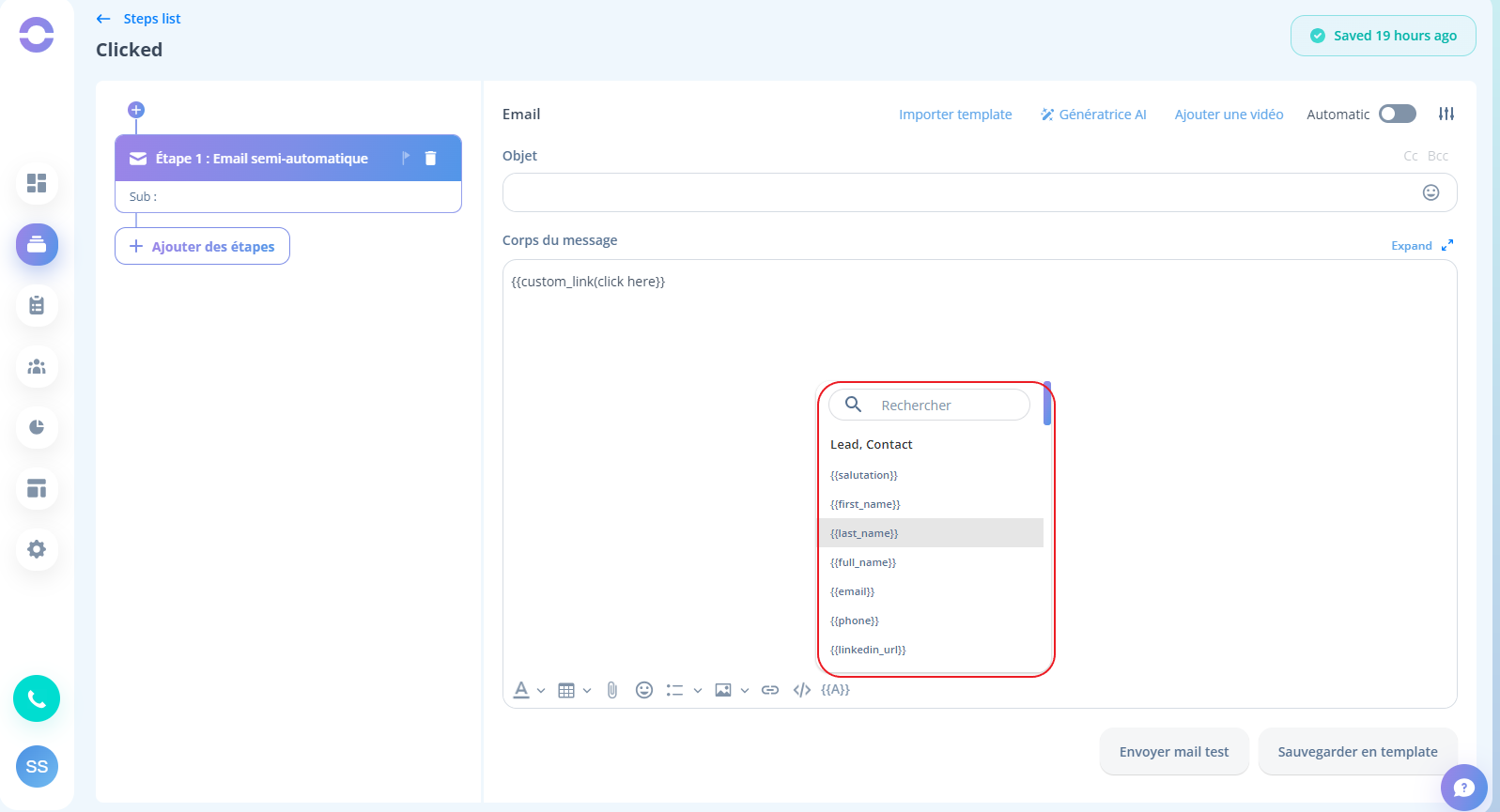The width and height of the screenshot is (1500, 812).
Task: Expand the image dropdown arrow
Action: tap(745, 691)
